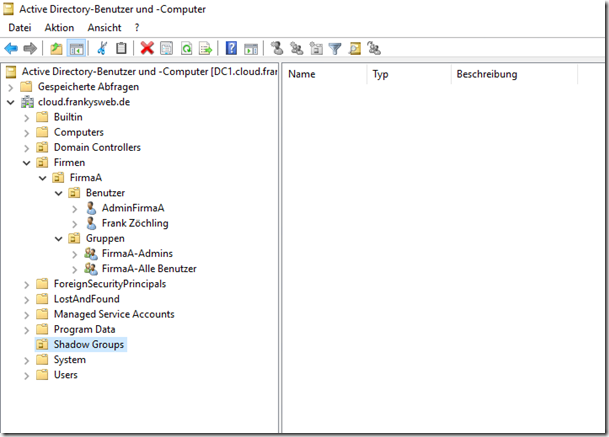Select the FirmaA-Alle Benutzer group
Screen dimensions: 609x437
pos(148,268)
